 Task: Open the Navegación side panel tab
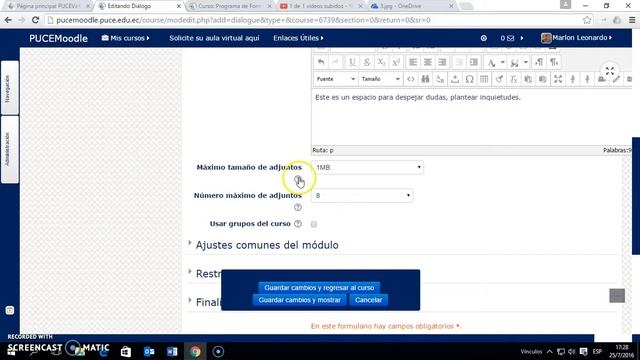(9, 88)
